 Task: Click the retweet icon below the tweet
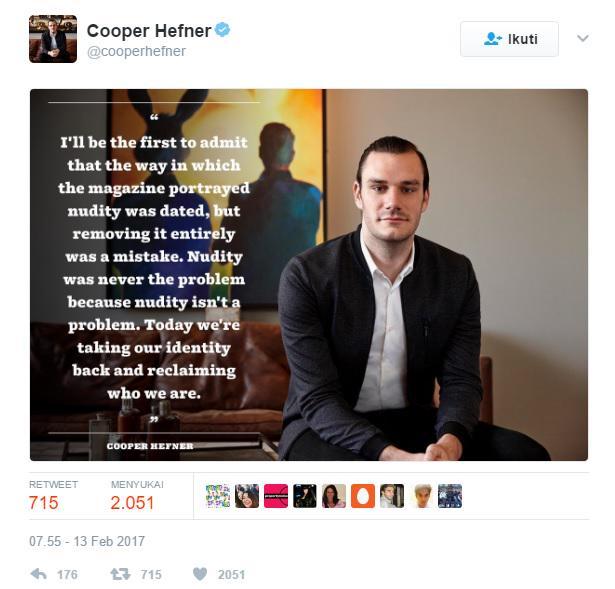(120, 574)
